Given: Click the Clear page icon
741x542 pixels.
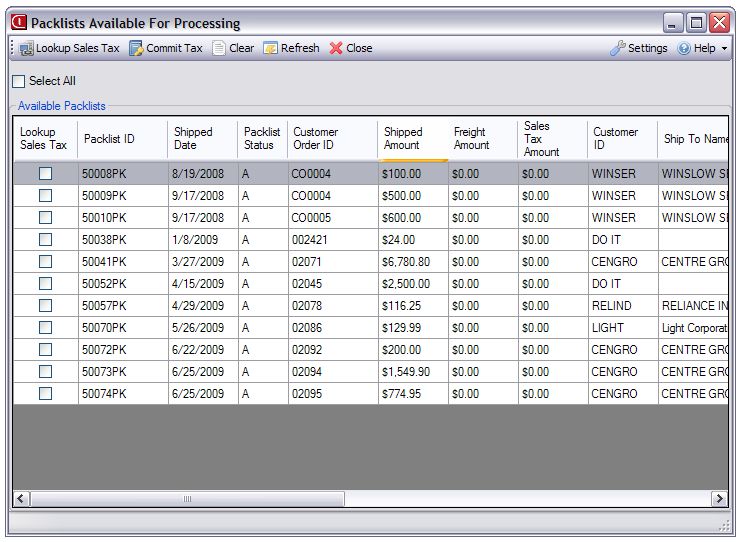Looking at the screenshot, I should tap(219, 48).
